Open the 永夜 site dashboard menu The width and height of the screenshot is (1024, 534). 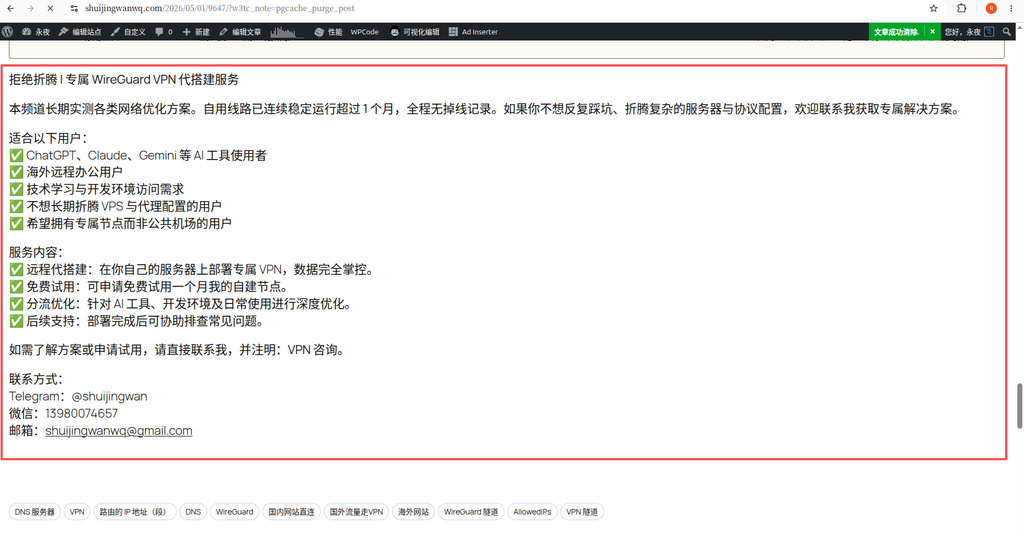tap(36, 31)
